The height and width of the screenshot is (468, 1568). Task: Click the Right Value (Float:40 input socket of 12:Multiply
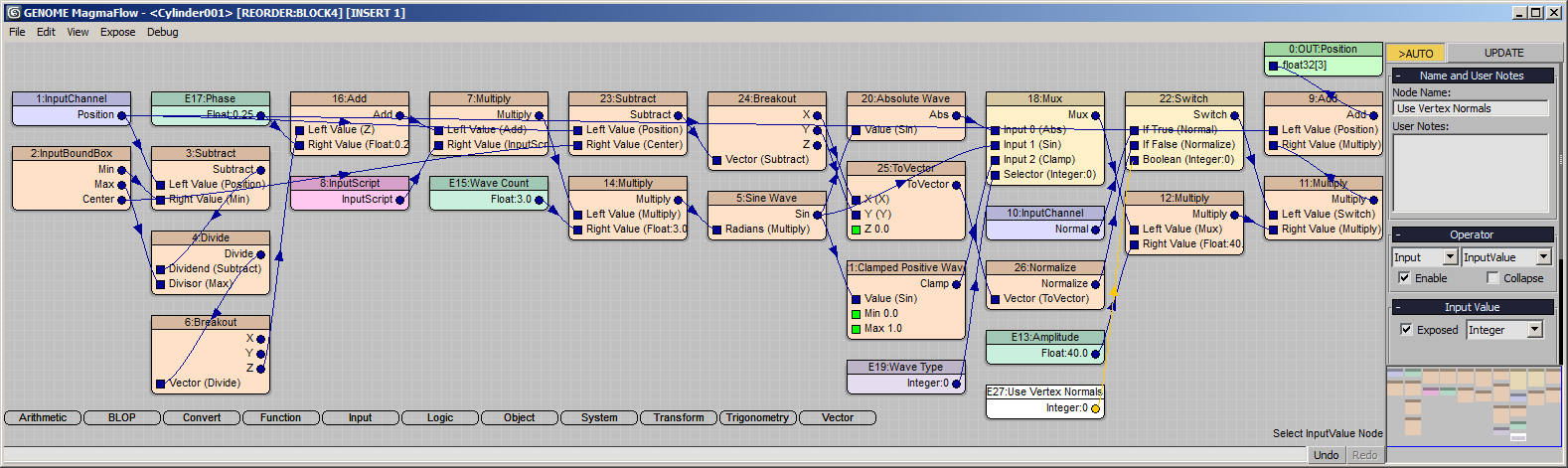pos(1134,244)
